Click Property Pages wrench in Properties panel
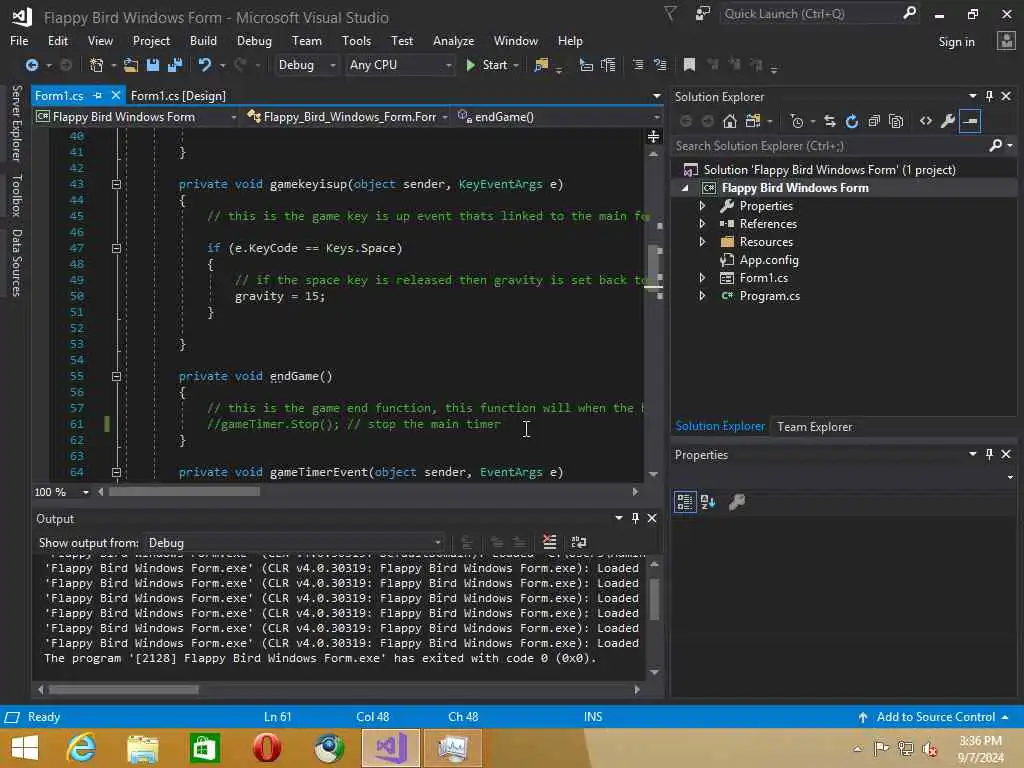Image resolution: width=1024 pixels, height=768 pixels. pyautogui.click(x=737, y=502)
